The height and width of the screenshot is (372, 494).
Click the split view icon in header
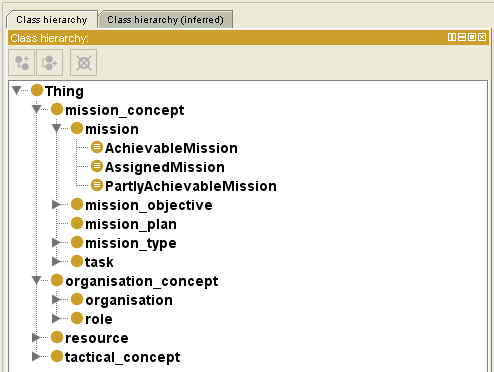tap(452, 37)
